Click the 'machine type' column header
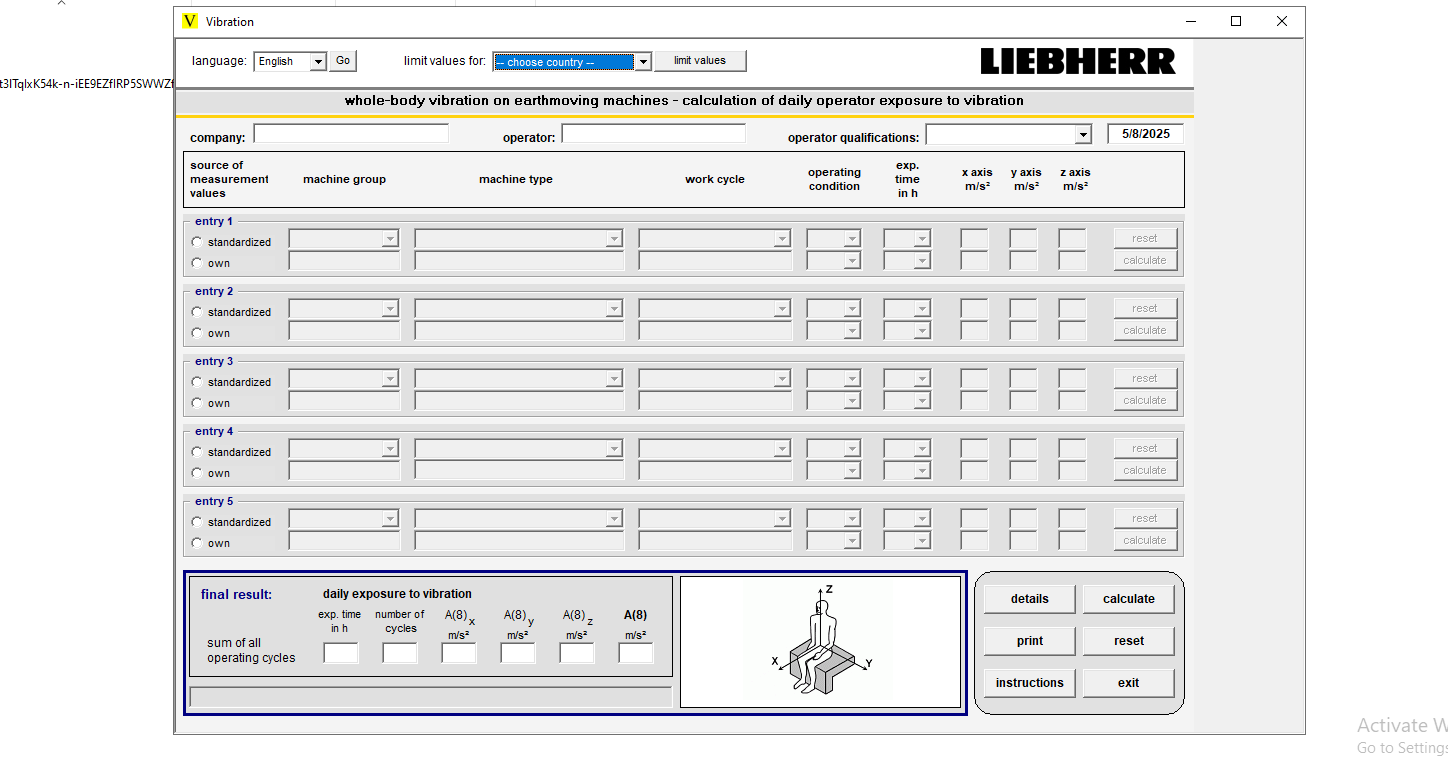 pos(516,179)
